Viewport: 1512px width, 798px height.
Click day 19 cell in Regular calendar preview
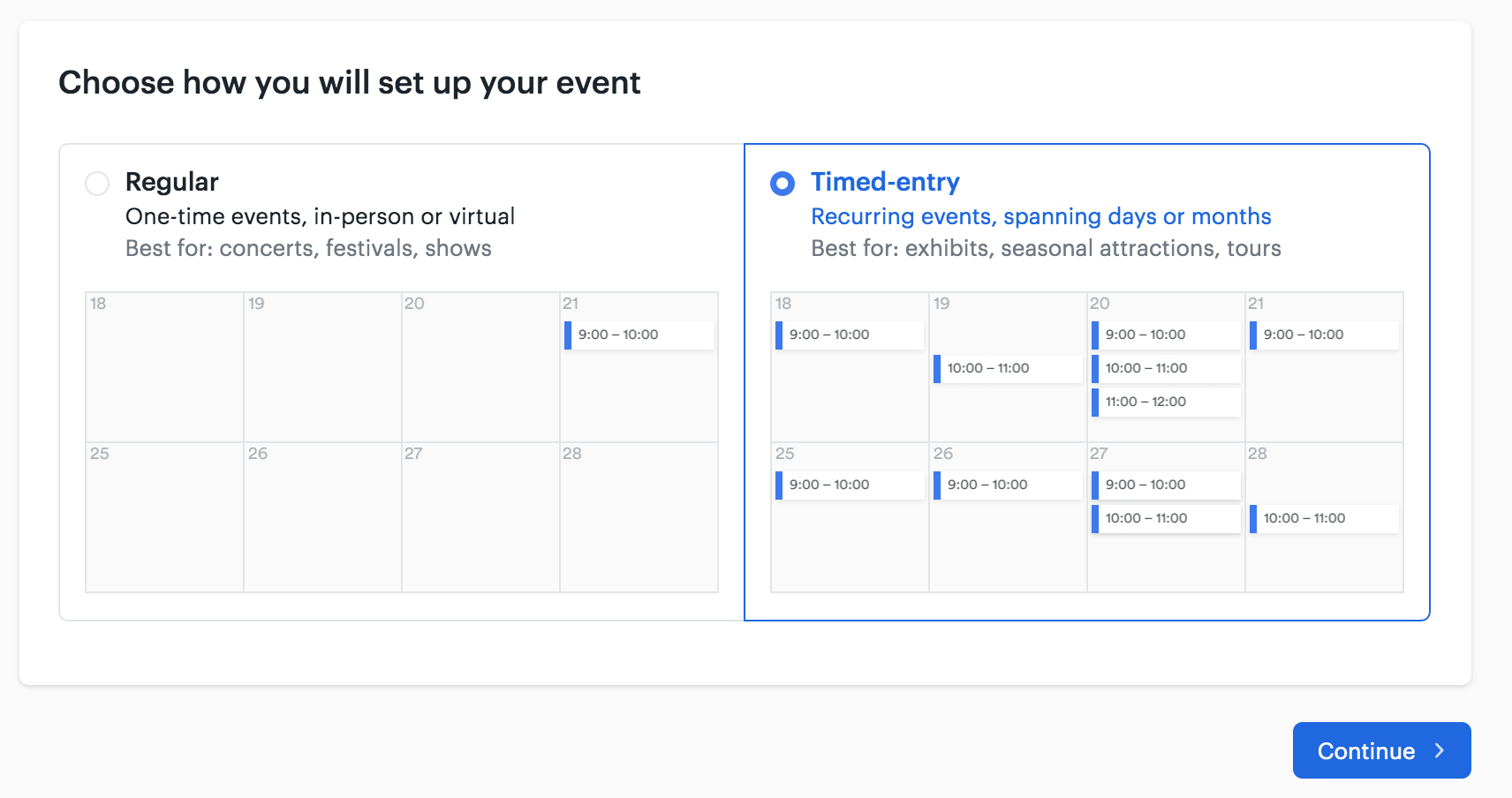(x=323, y=367)
